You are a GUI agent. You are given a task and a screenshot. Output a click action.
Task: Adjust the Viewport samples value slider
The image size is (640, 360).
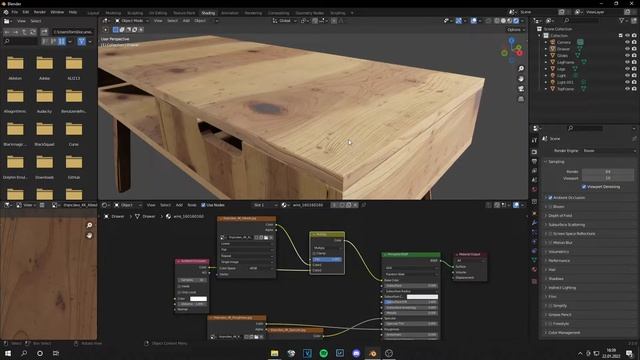608,178
